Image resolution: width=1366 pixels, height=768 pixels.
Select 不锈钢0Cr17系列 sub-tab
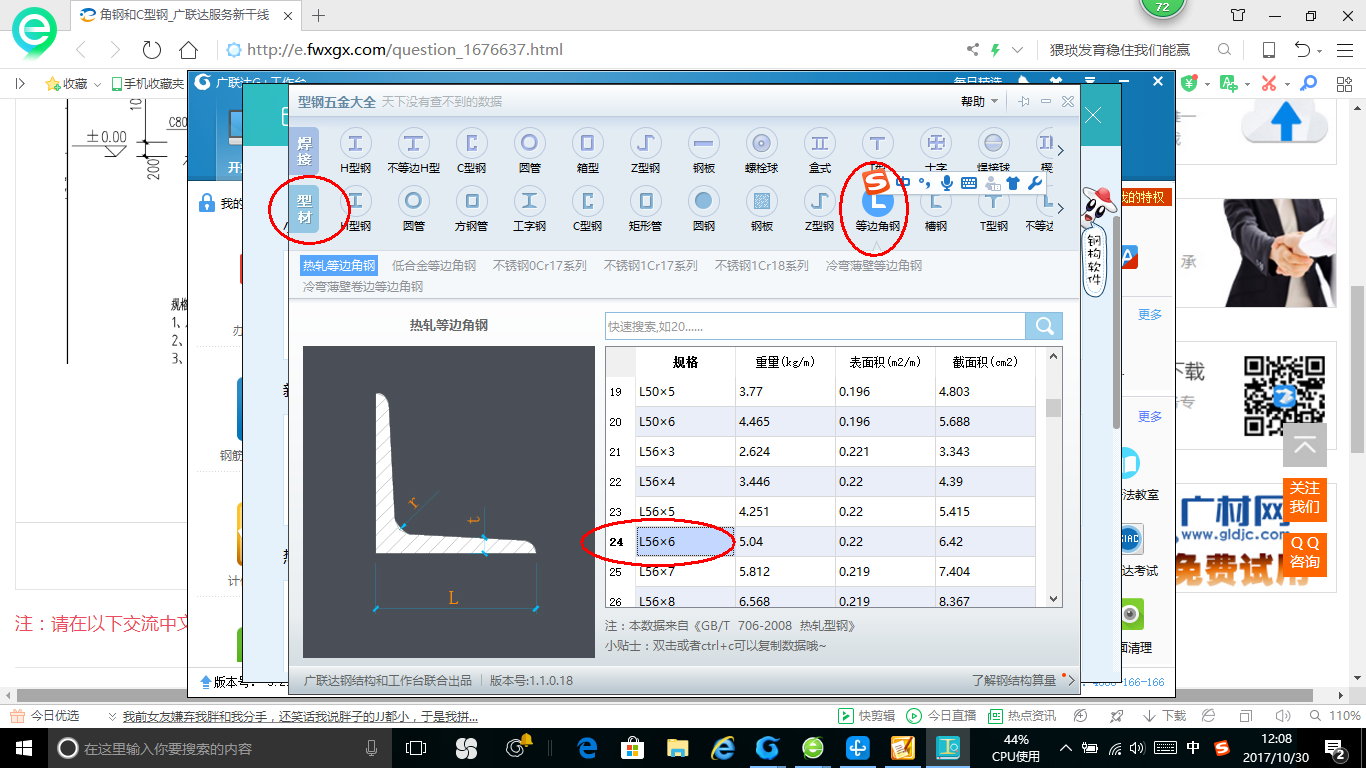pos(539,266)
